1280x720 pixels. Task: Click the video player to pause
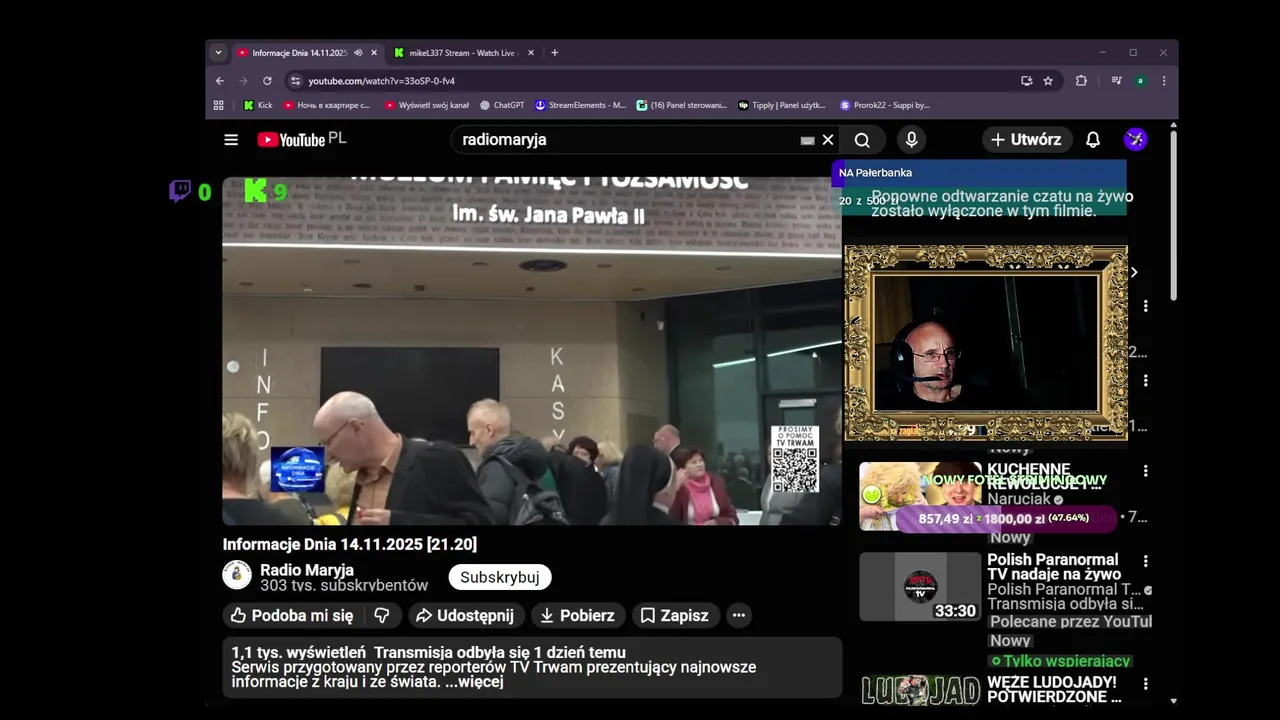tap(531, 351)
